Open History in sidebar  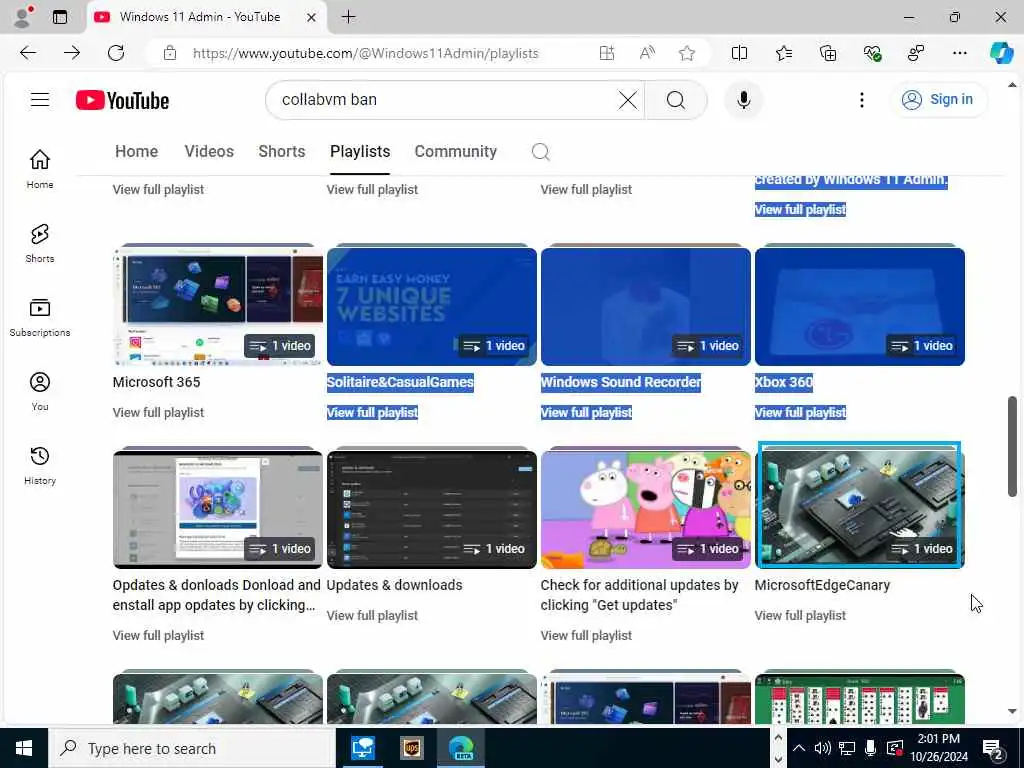point(40,465)
